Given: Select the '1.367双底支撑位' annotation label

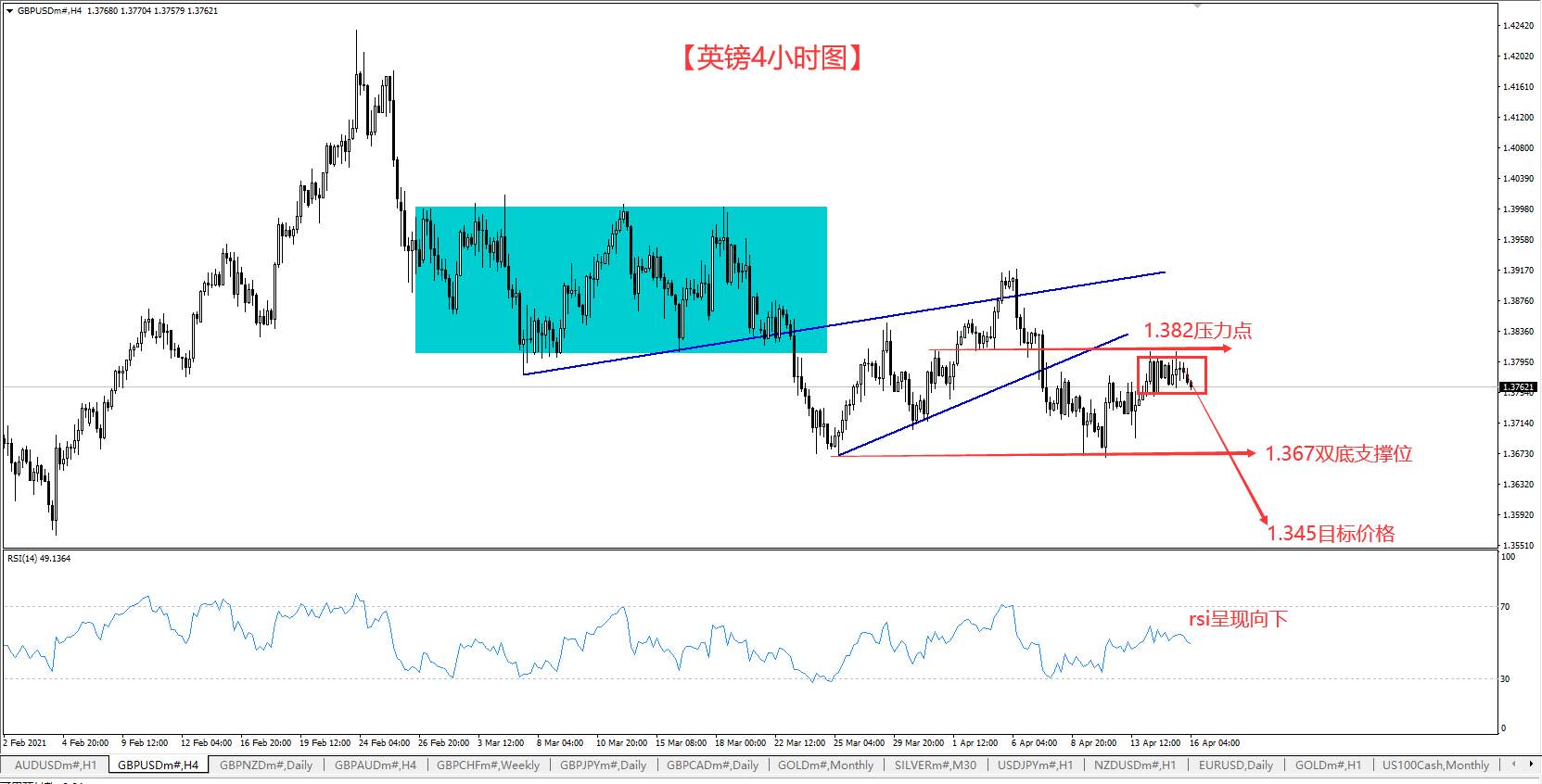Looking at the screenshot, I should coord(1339,454).
